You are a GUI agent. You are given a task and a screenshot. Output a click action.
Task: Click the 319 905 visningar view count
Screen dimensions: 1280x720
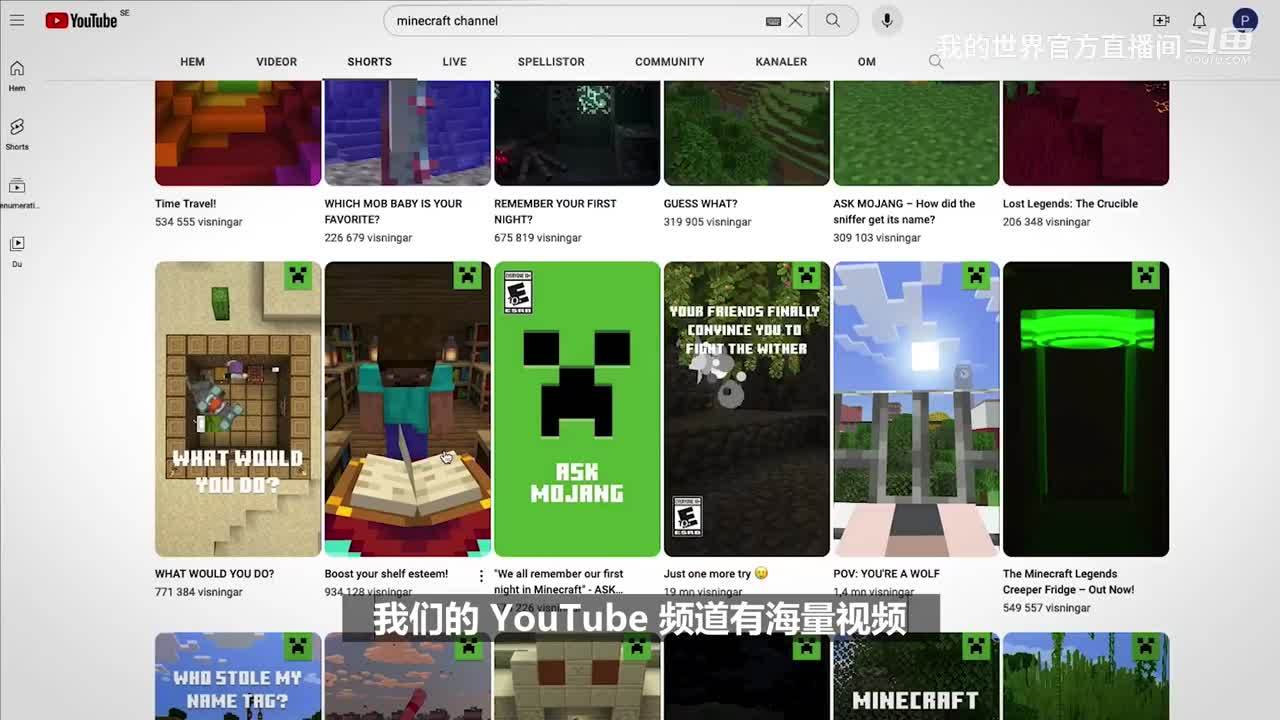(x=708, y=222)
